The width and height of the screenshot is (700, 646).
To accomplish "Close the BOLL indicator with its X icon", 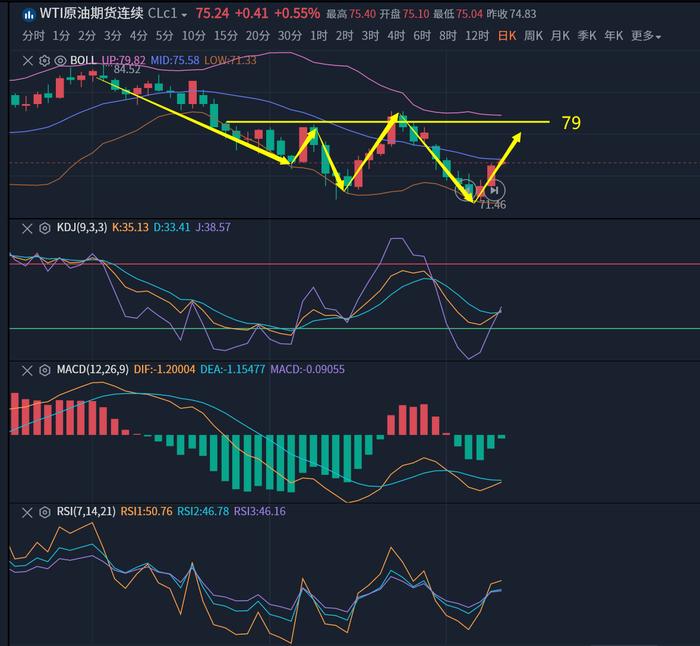I will (27, 60).
